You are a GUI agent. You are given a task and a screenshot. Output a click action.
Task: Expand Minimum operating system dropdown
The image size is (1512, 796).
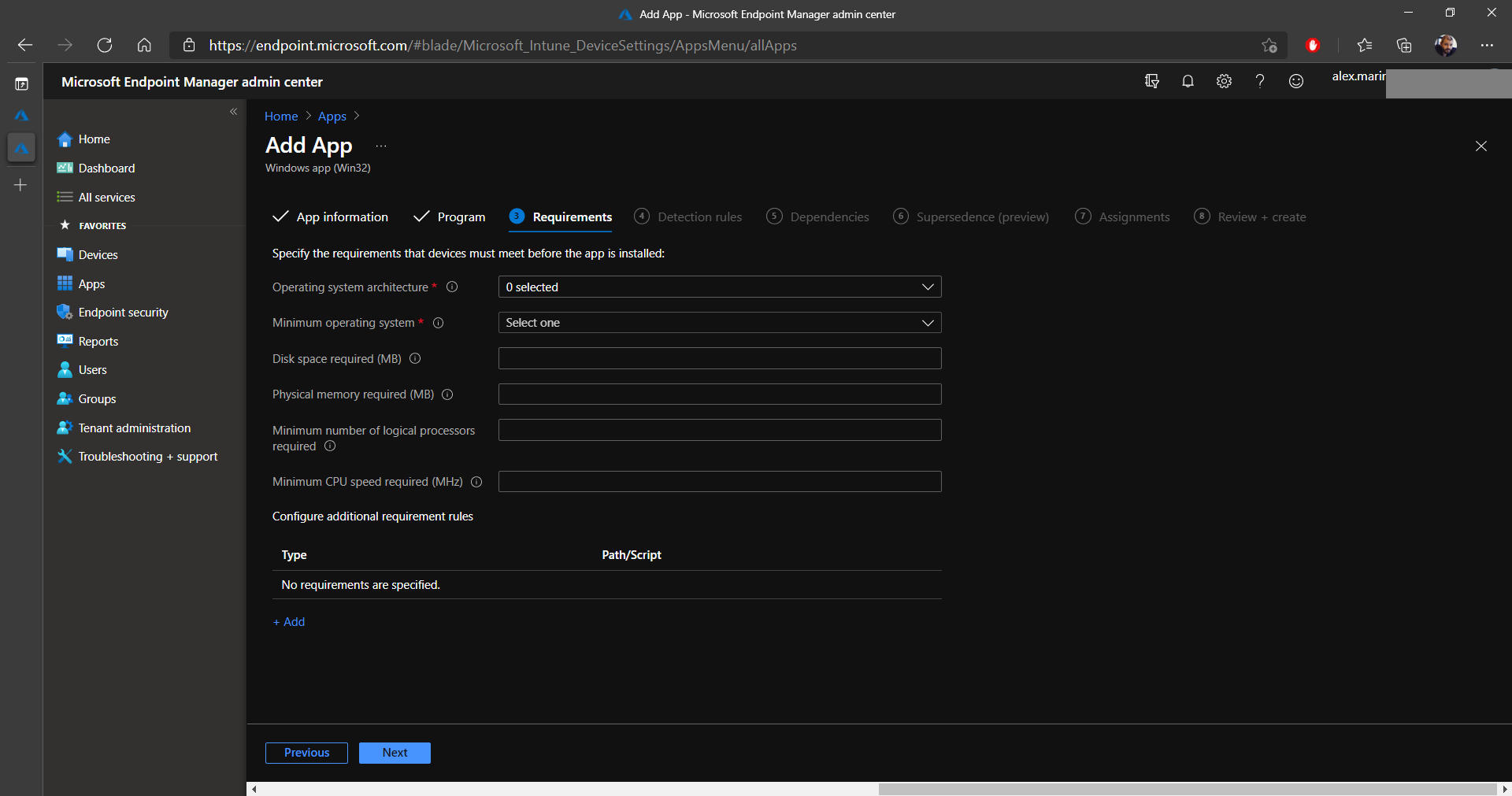point(719,323)
